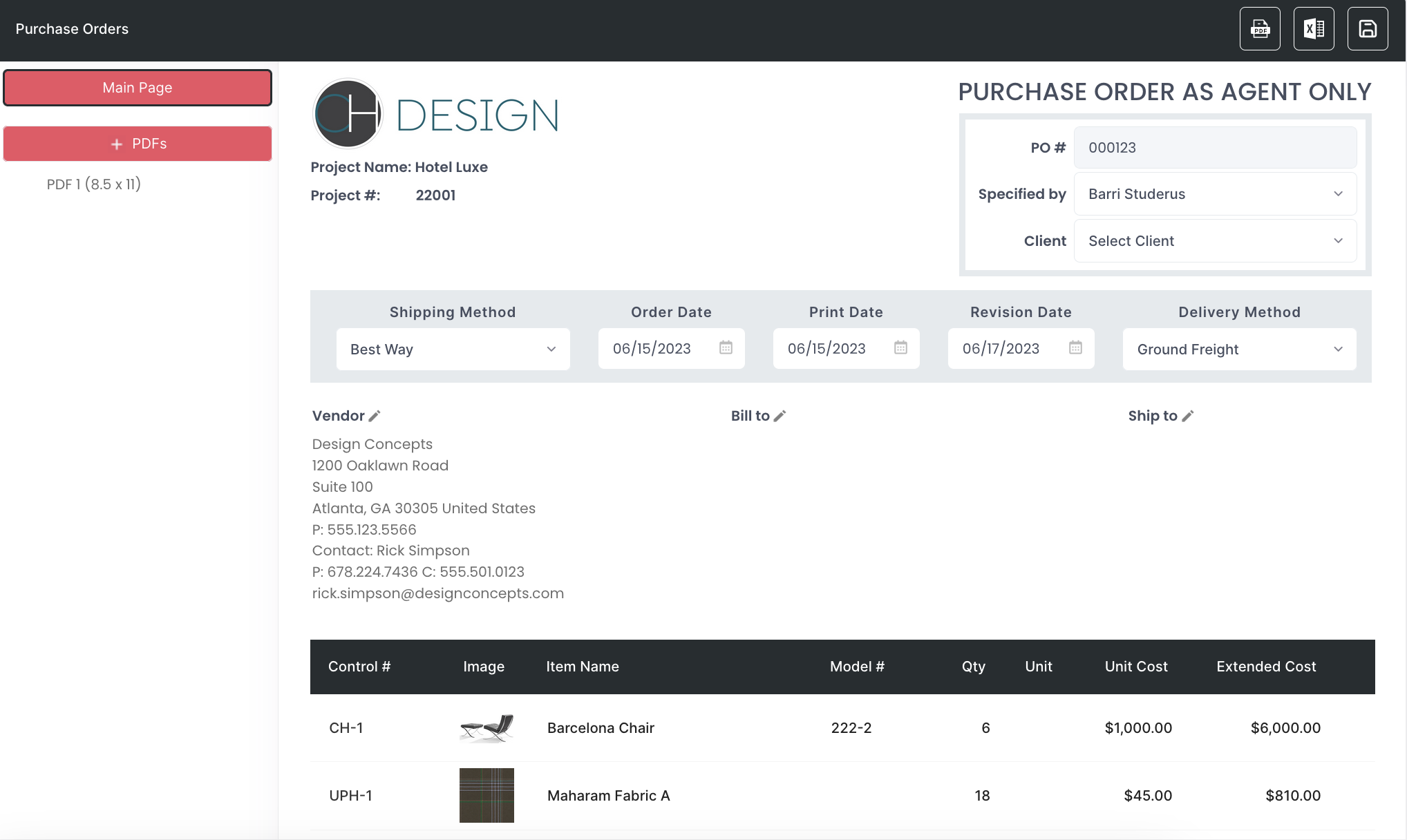Image resolution: width=1407 pixels, height=840 pixels.
Task: Select the UPH-1 control number cell
Action: tap(350, 796)
